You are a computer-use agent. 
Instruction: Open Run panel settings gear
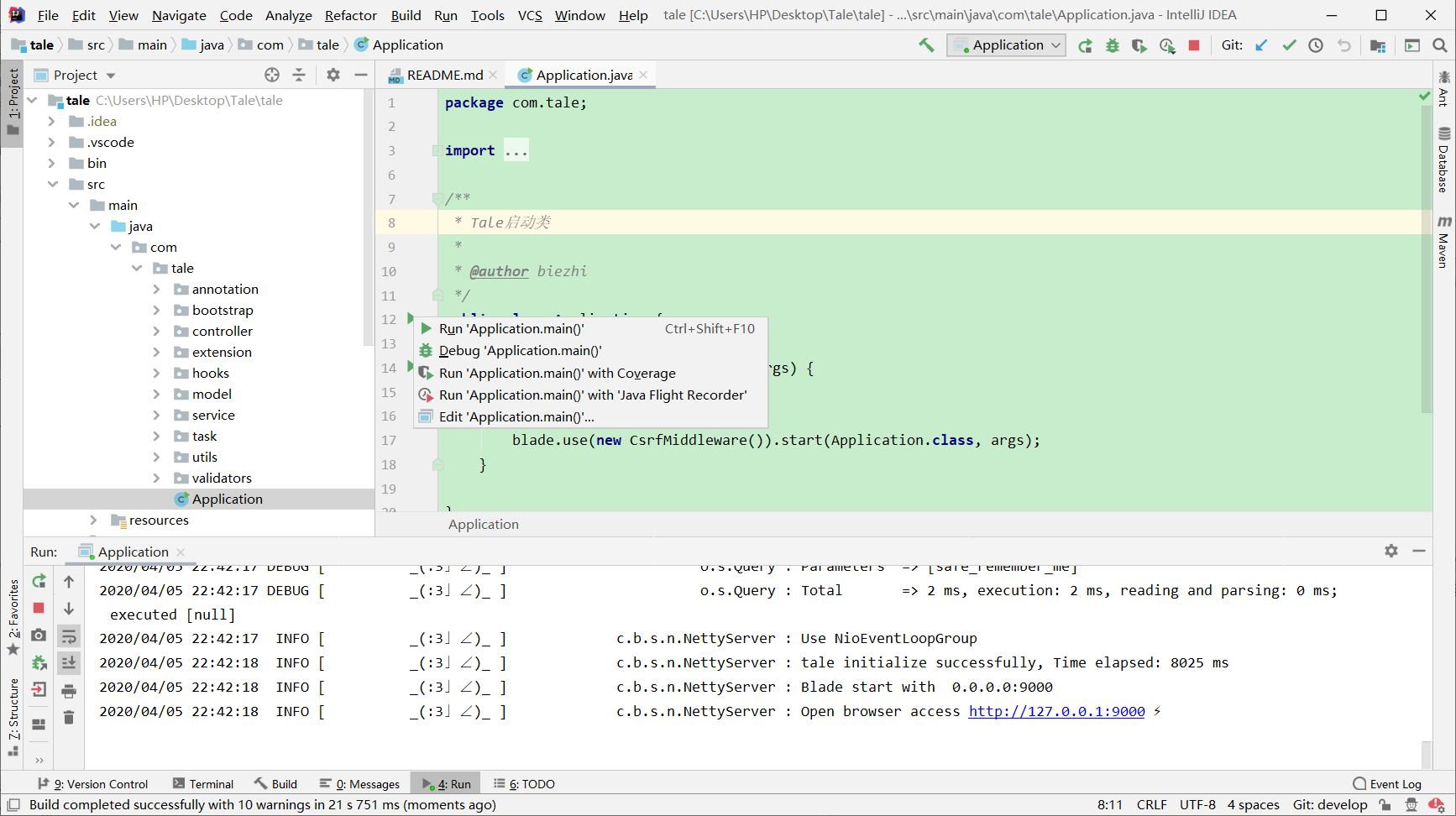tap(1391, 551)
